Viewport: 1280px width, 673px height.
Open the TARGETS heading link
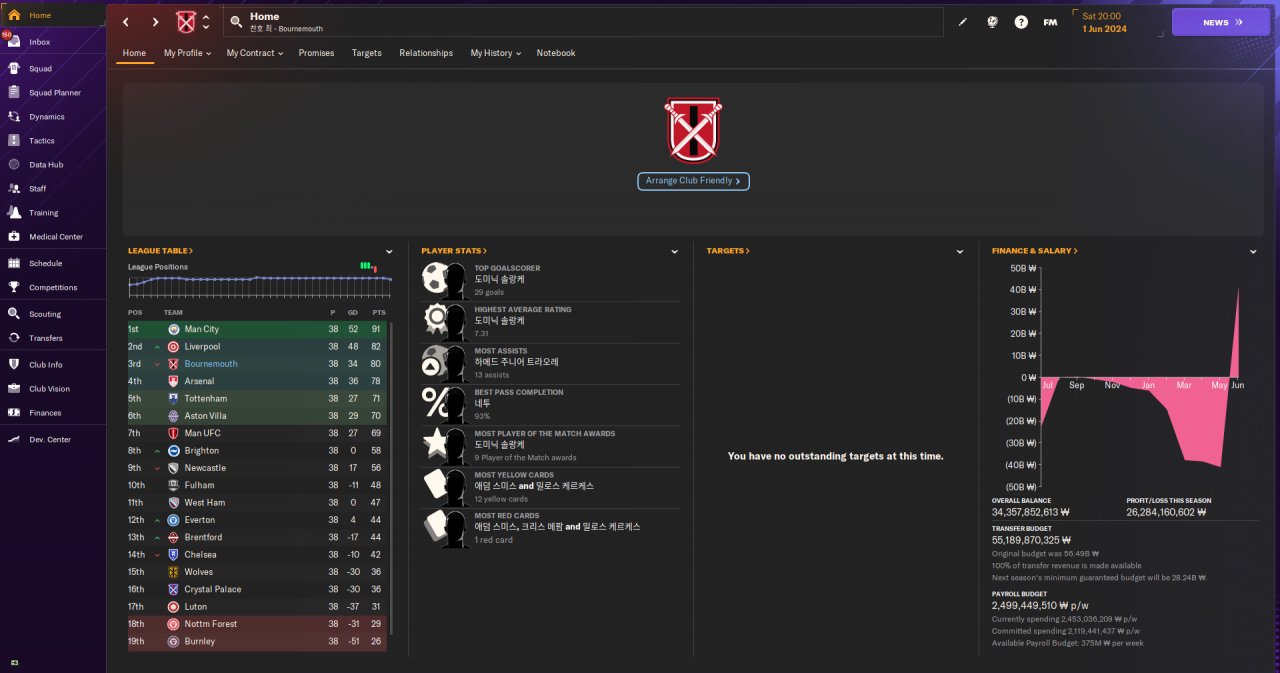click(x=728, y=251)
